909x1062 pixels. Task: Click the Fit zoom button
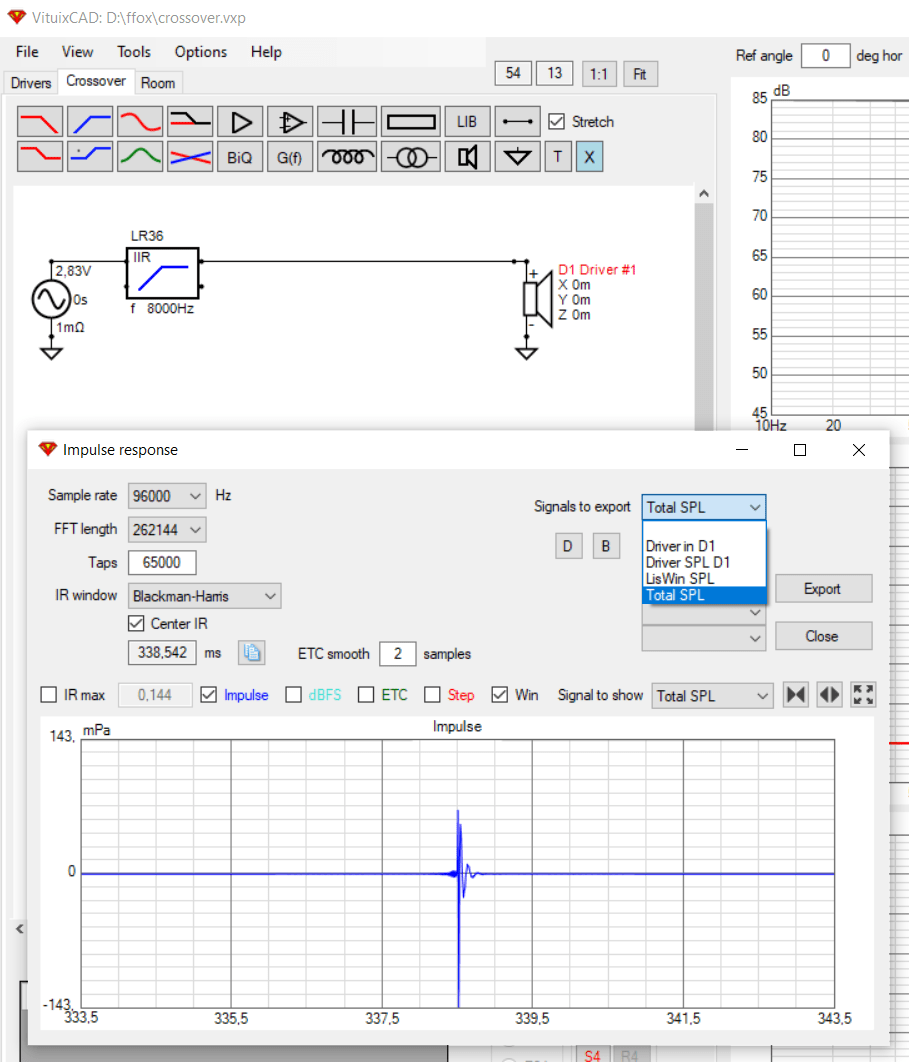coord(640,74)
